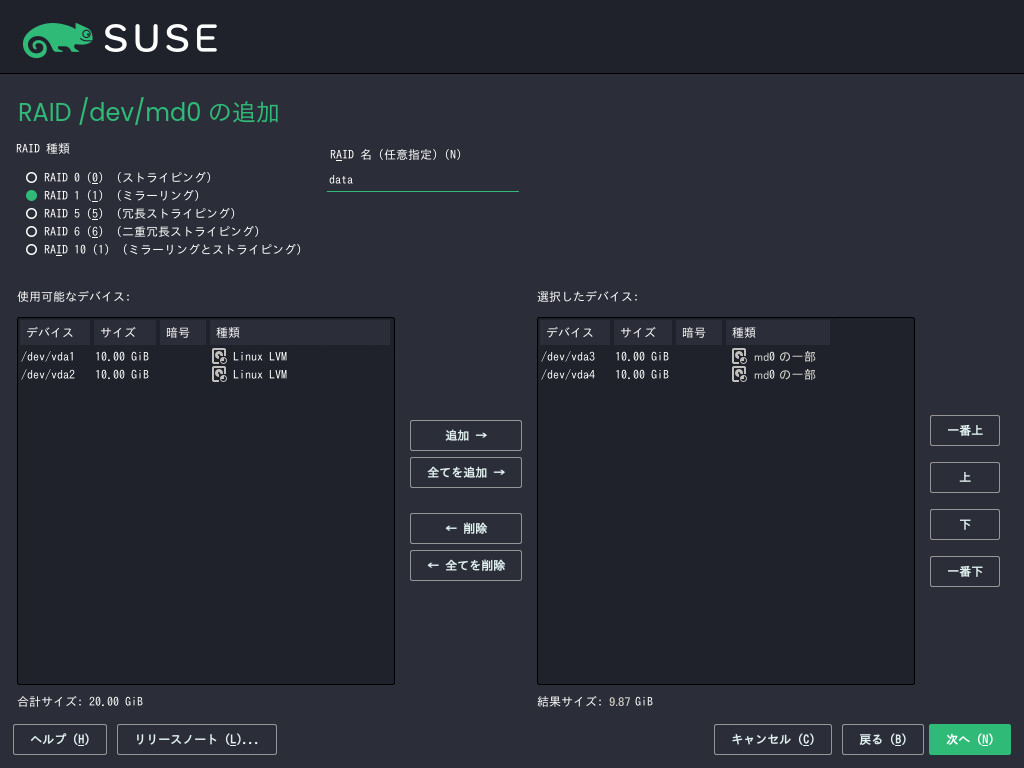The height and width of the screenshot is (768, 1024).
Task: Choose RAID 6 double redundant striping
Action: [x=31, y=231]
